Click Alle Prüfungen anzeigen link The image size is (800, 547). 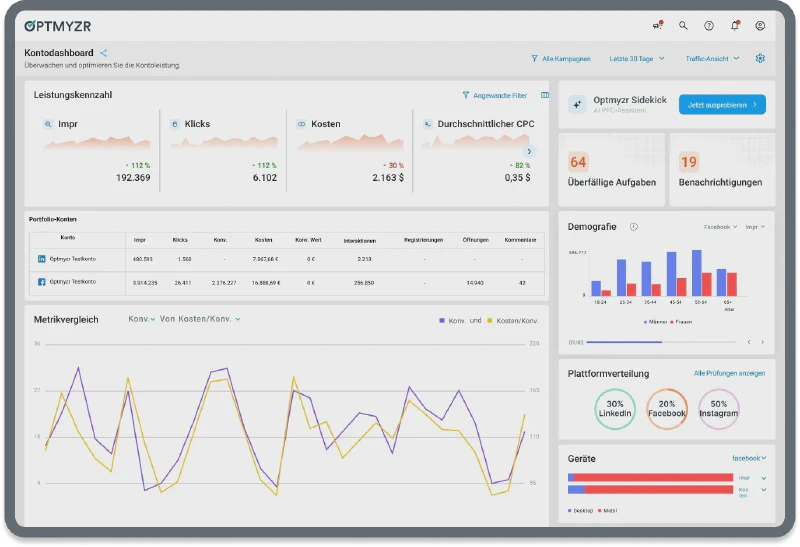click(x=729, y=374)
